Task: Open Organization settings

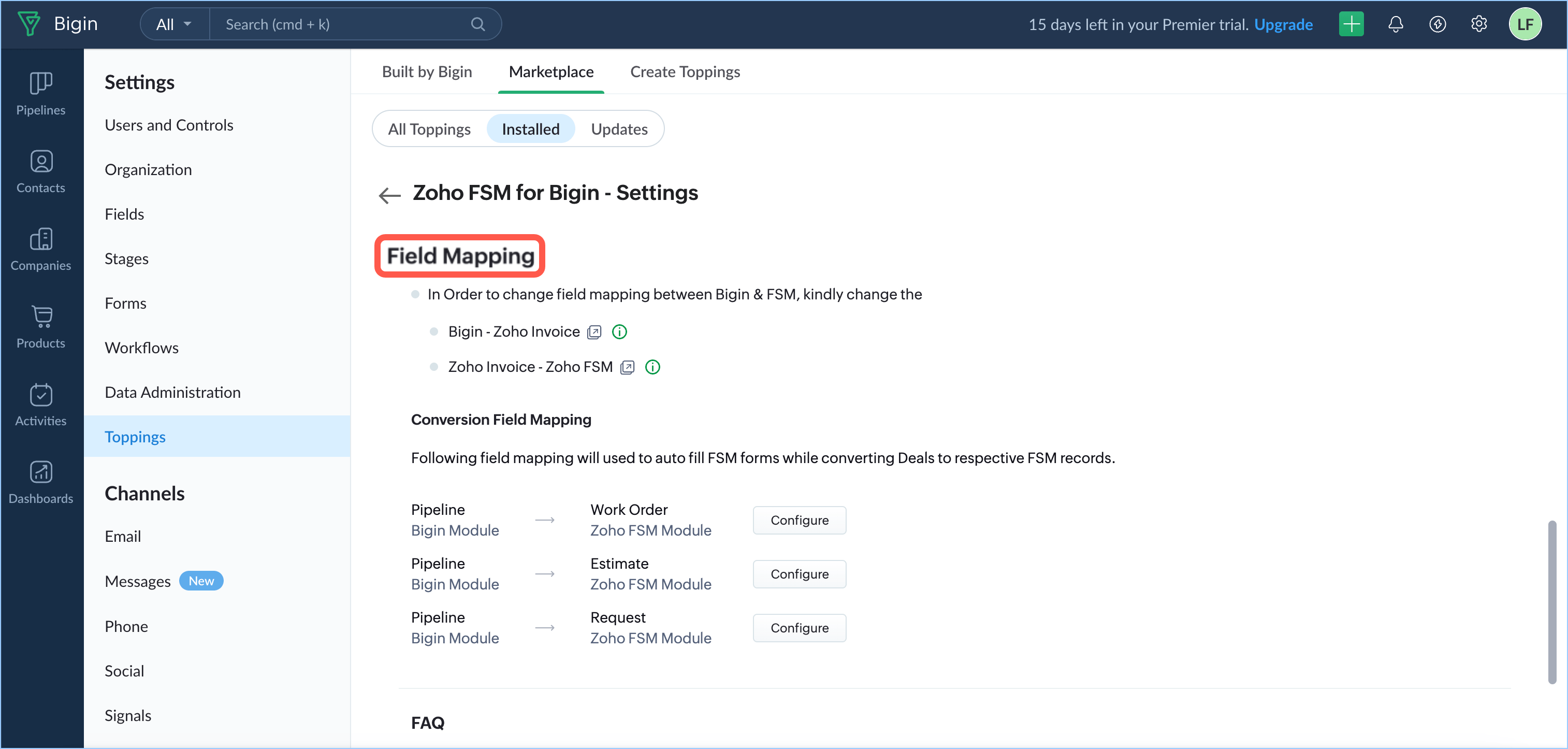Action: pos(148,169)
